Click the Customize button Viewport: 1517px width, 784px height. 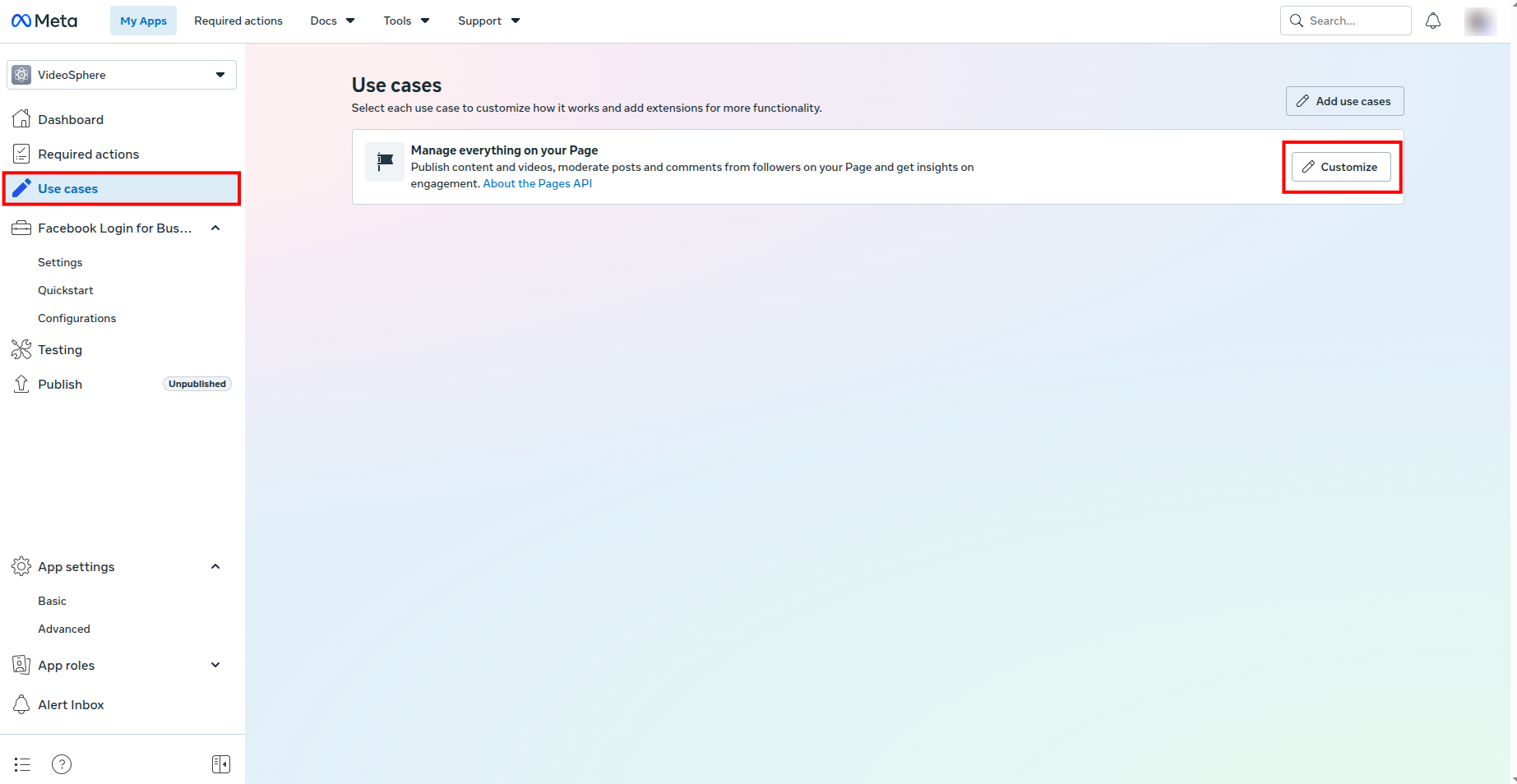1341,167
